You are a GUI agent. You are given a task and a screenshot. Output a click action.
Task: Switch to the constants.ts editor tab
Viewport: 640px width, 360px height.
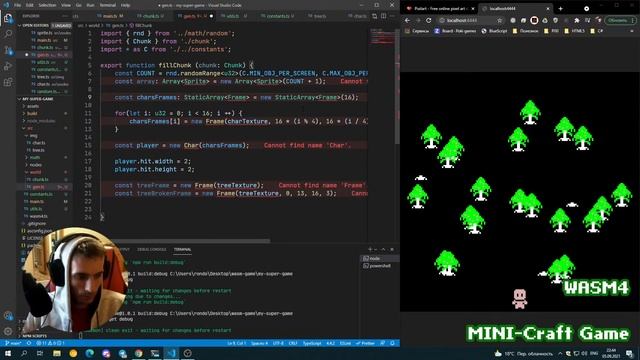click(x=278, y=16)
